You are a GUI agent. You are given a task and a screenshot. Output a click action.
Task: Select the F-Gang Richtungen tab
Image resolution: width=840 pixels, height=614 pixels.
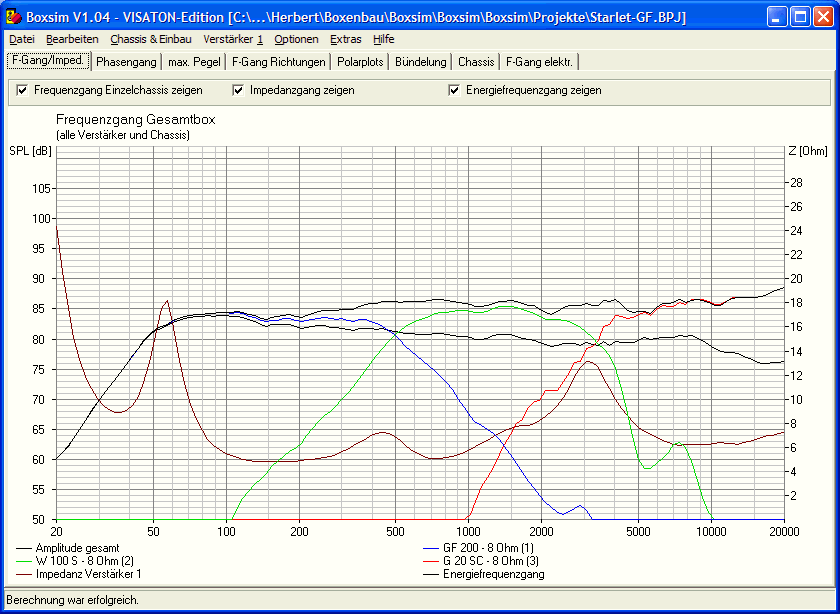[x=279, y=62]
